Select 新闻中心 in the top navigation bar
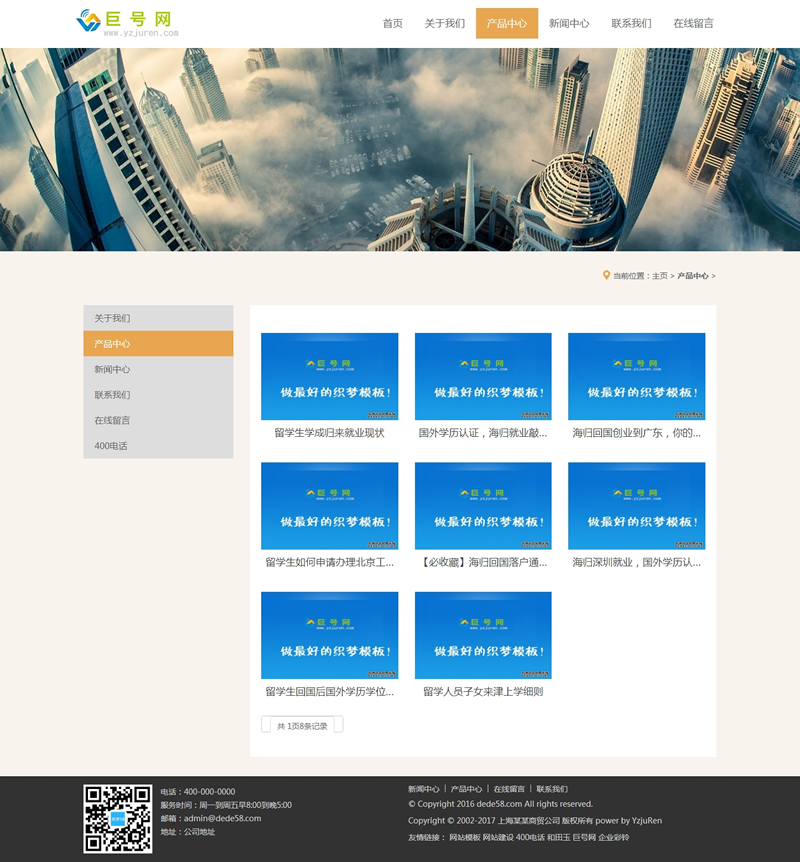800x862 pixels. tap(569, 23)
